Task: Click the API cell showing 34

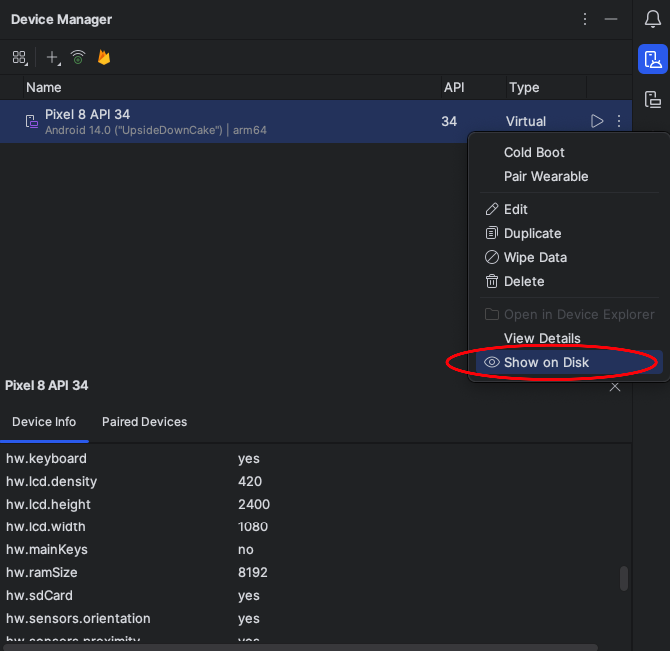Action: point(449,121)
